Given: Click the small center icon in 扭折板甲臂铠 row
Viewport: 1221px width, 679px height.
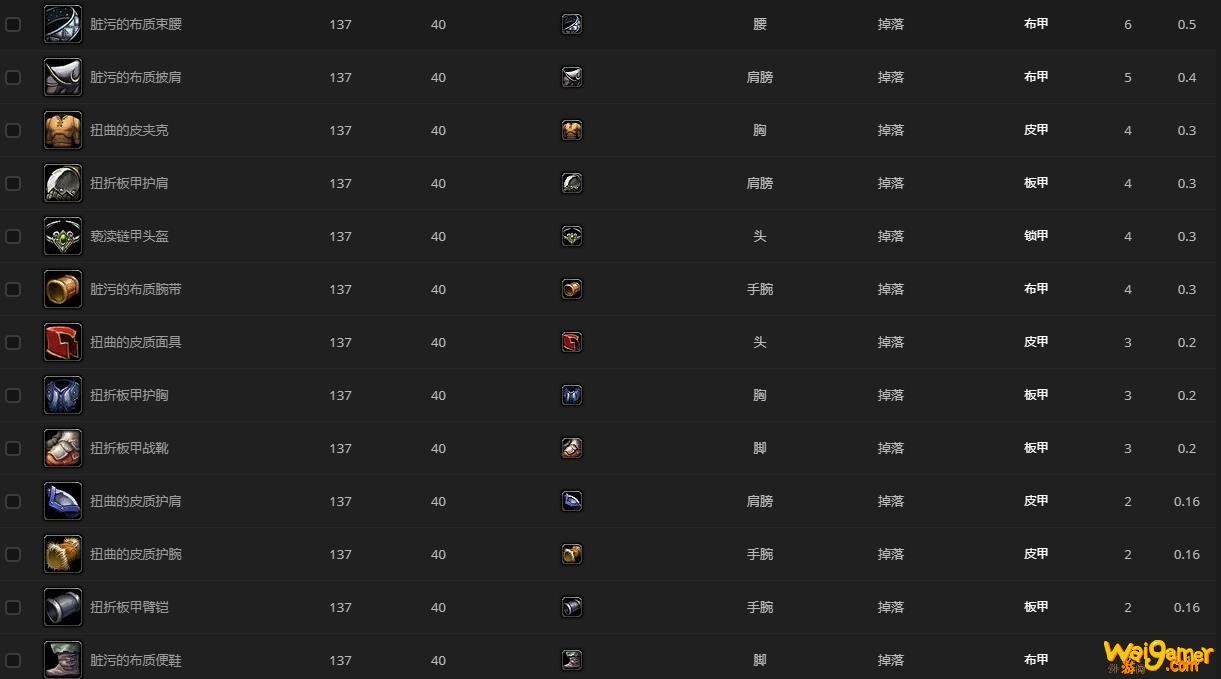Looking at the screenshot, I should coord(572,607).
